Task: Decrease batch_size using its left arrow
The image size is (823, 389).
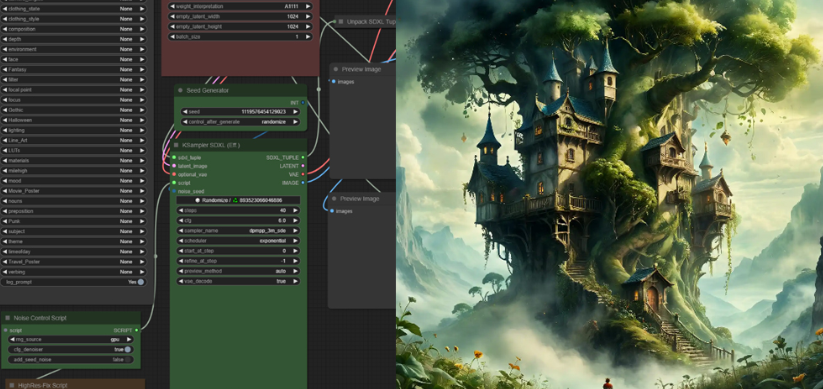Action: click(172, 37)
